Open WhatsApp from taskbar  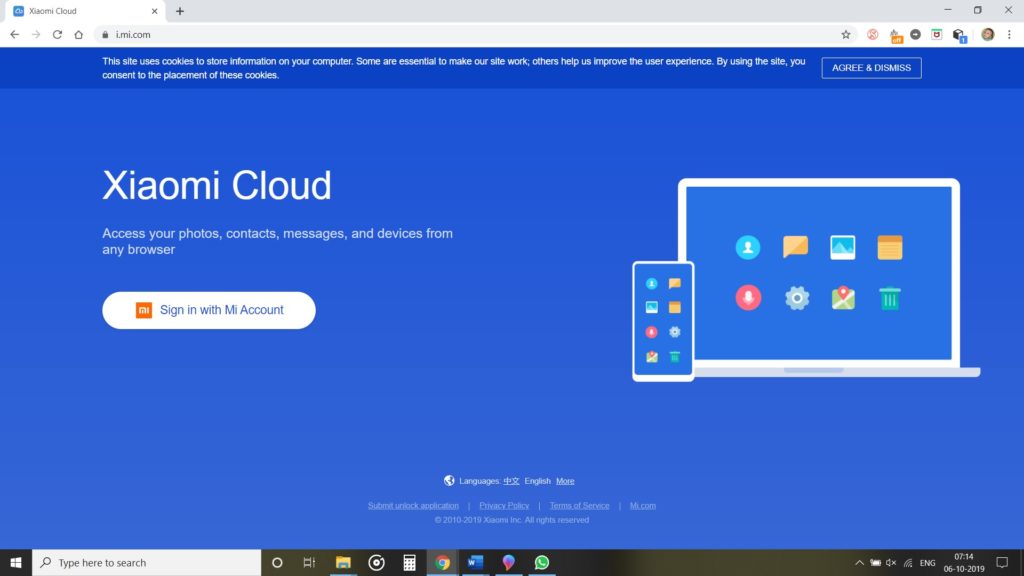541,562
